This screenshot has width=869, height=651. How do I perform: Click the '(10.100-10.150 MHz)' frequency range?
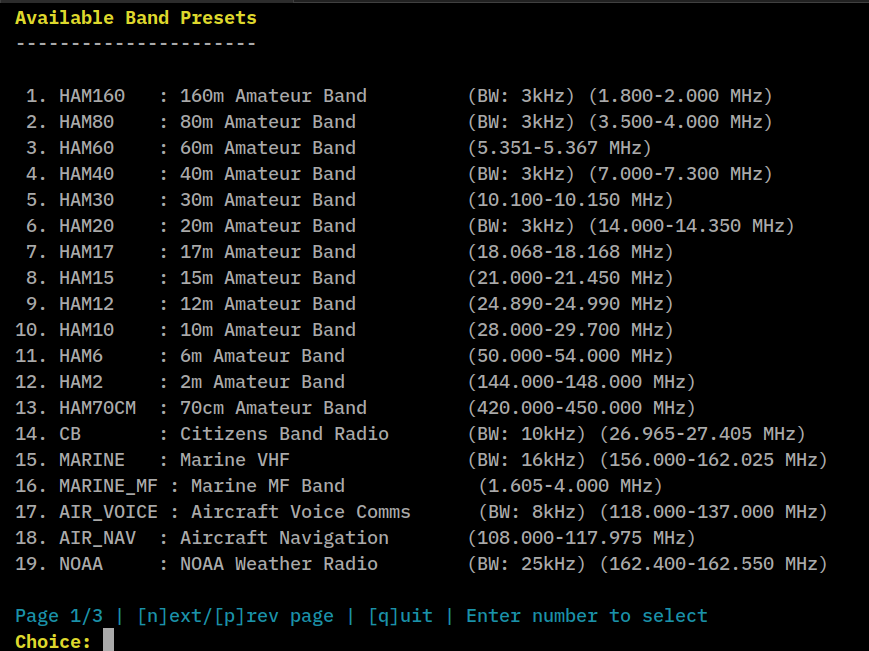coord(571,200)
